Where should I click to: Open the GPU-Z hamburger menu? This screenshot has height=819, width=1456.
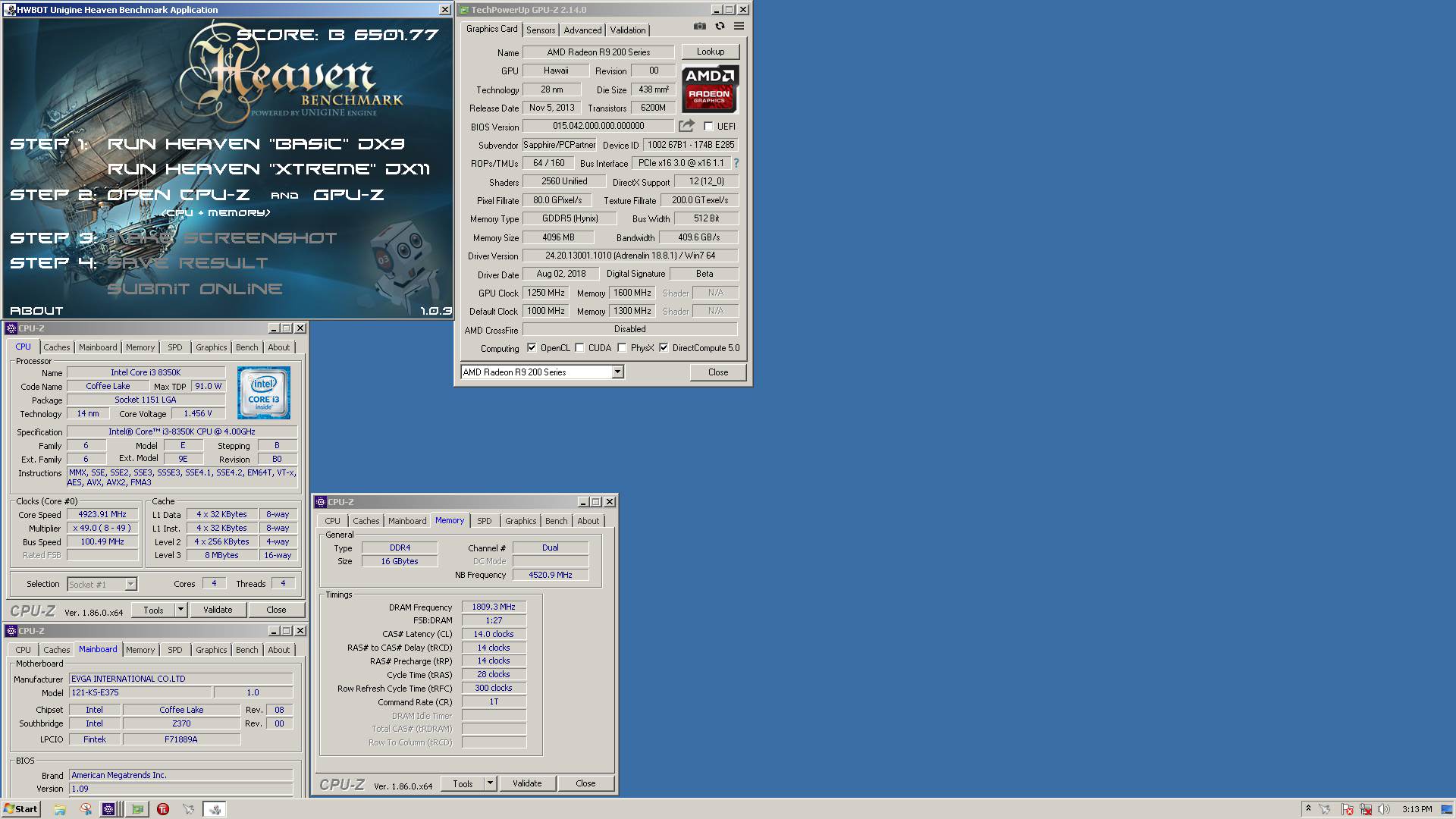739,27
